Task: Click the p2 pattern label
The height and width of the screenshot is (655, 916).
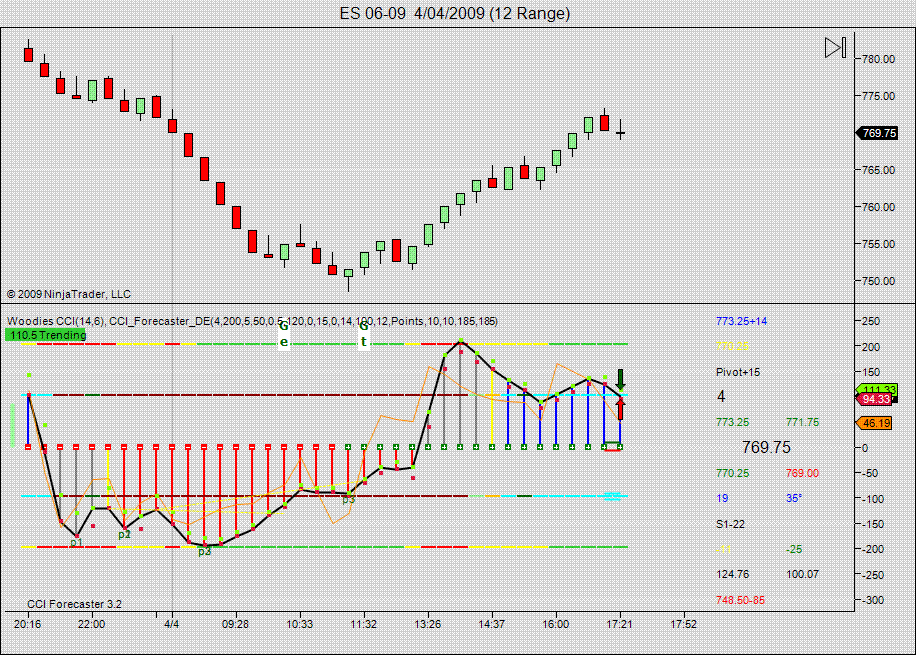Action: pyautogui.click(x=124, y=534)
